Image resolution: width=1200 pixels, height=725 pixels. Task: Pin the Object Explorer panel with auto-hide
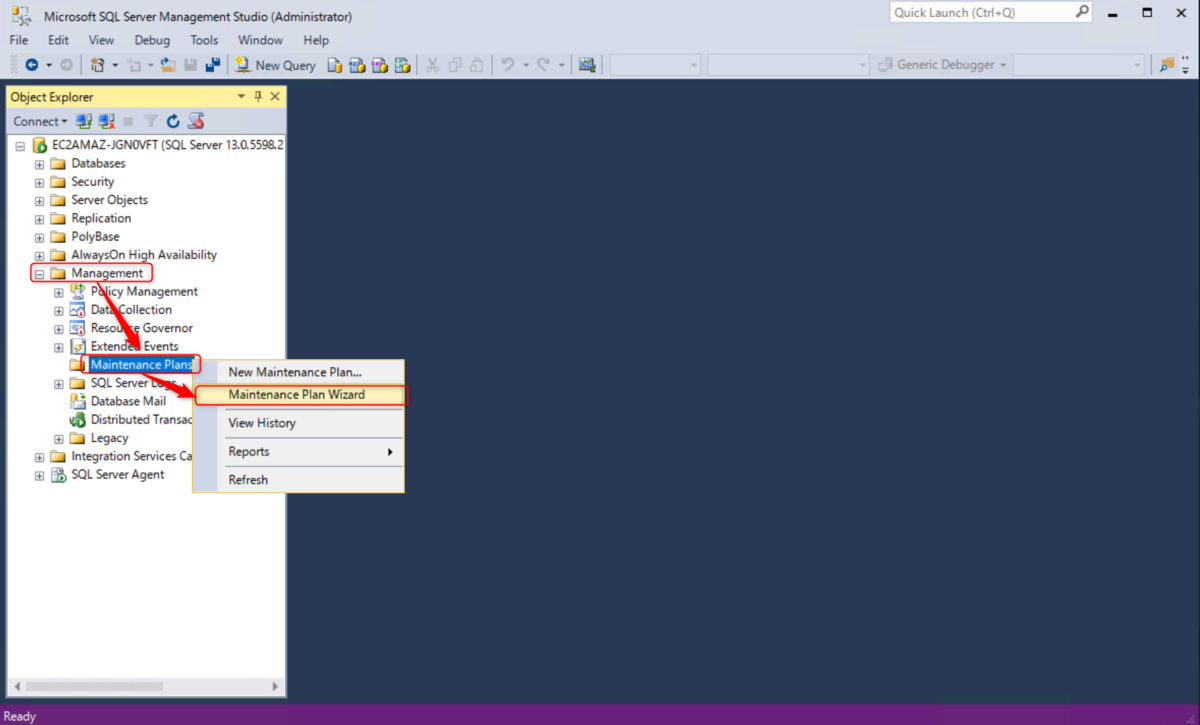click(258, 97)
